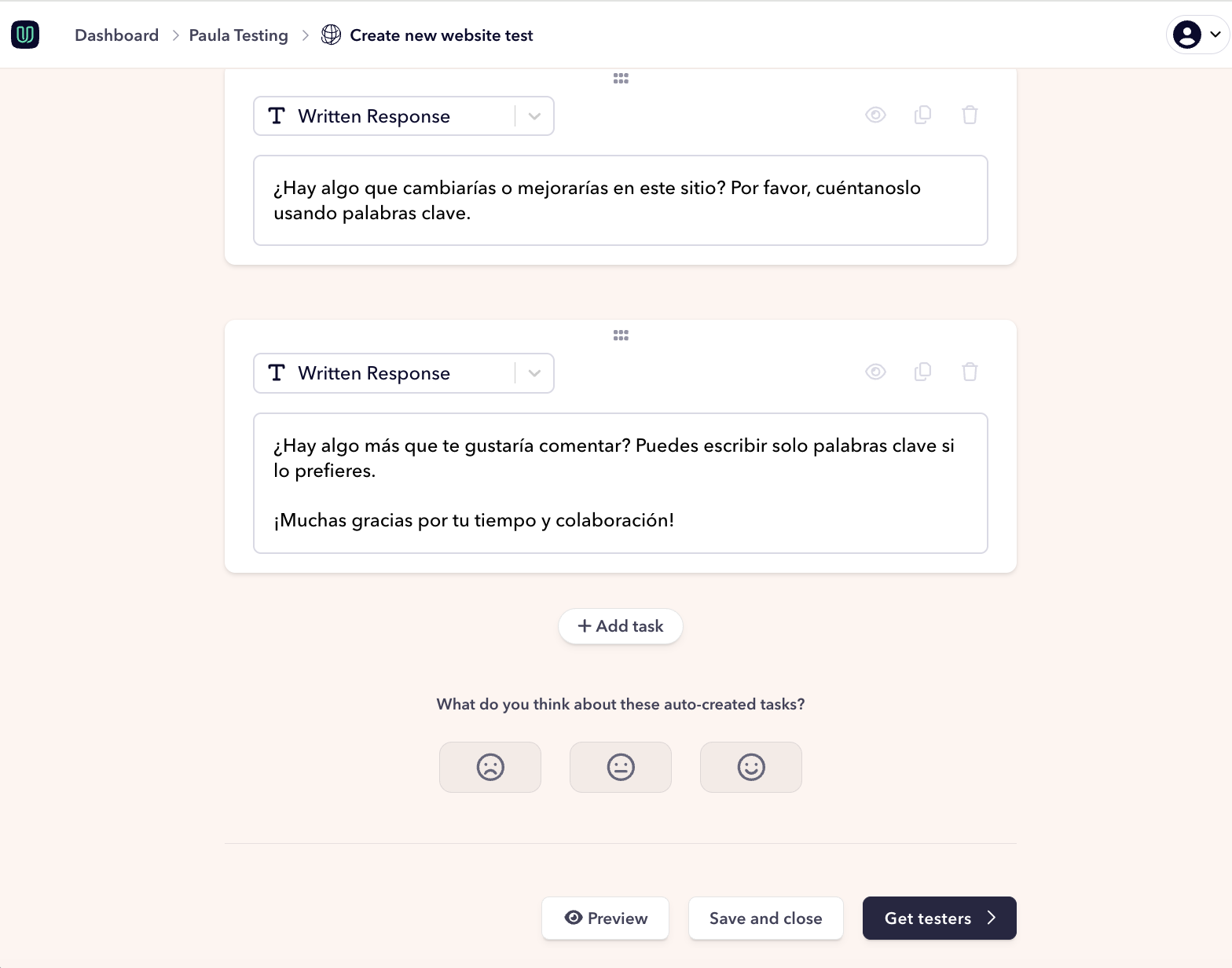Expand the account menu chevron
This screenshot has width=1232, height=968.
click(1214, 35)
